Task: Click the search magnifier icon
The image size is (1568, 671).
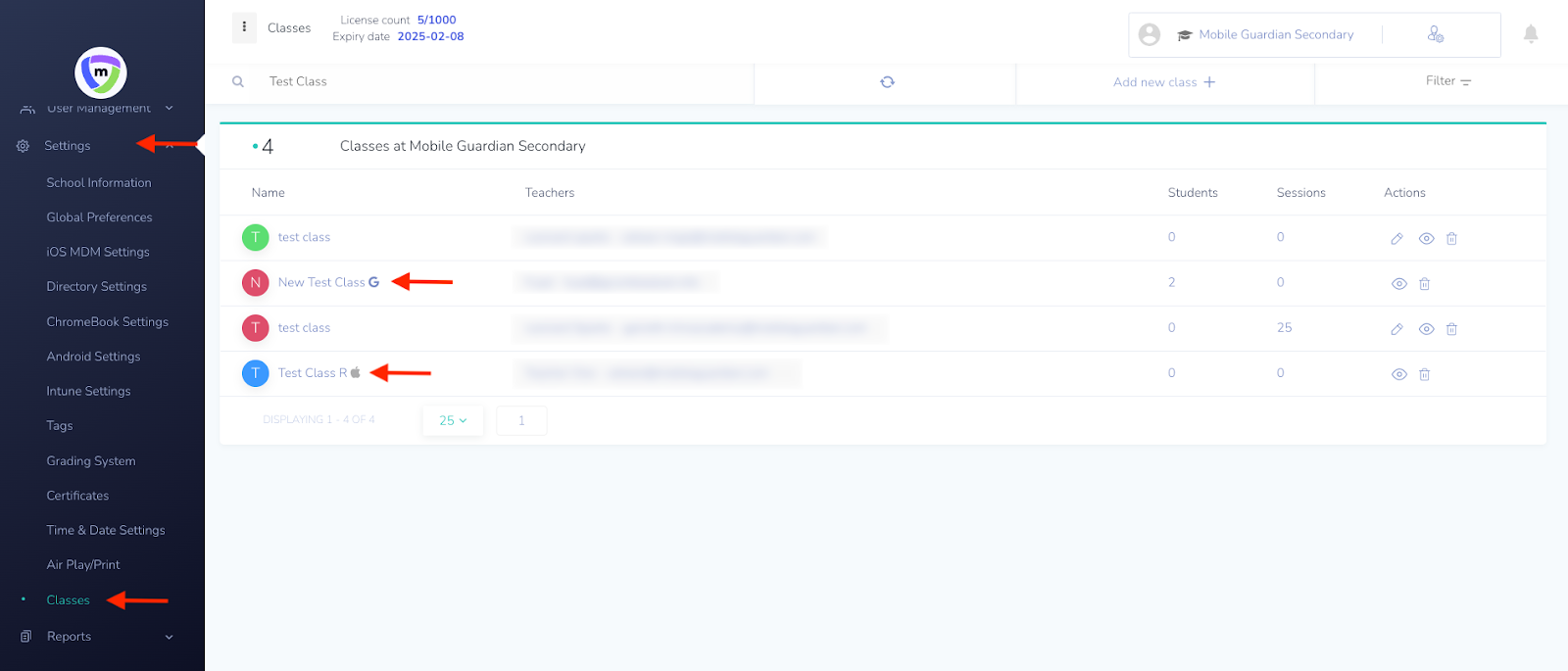Action: click(238, 82)
